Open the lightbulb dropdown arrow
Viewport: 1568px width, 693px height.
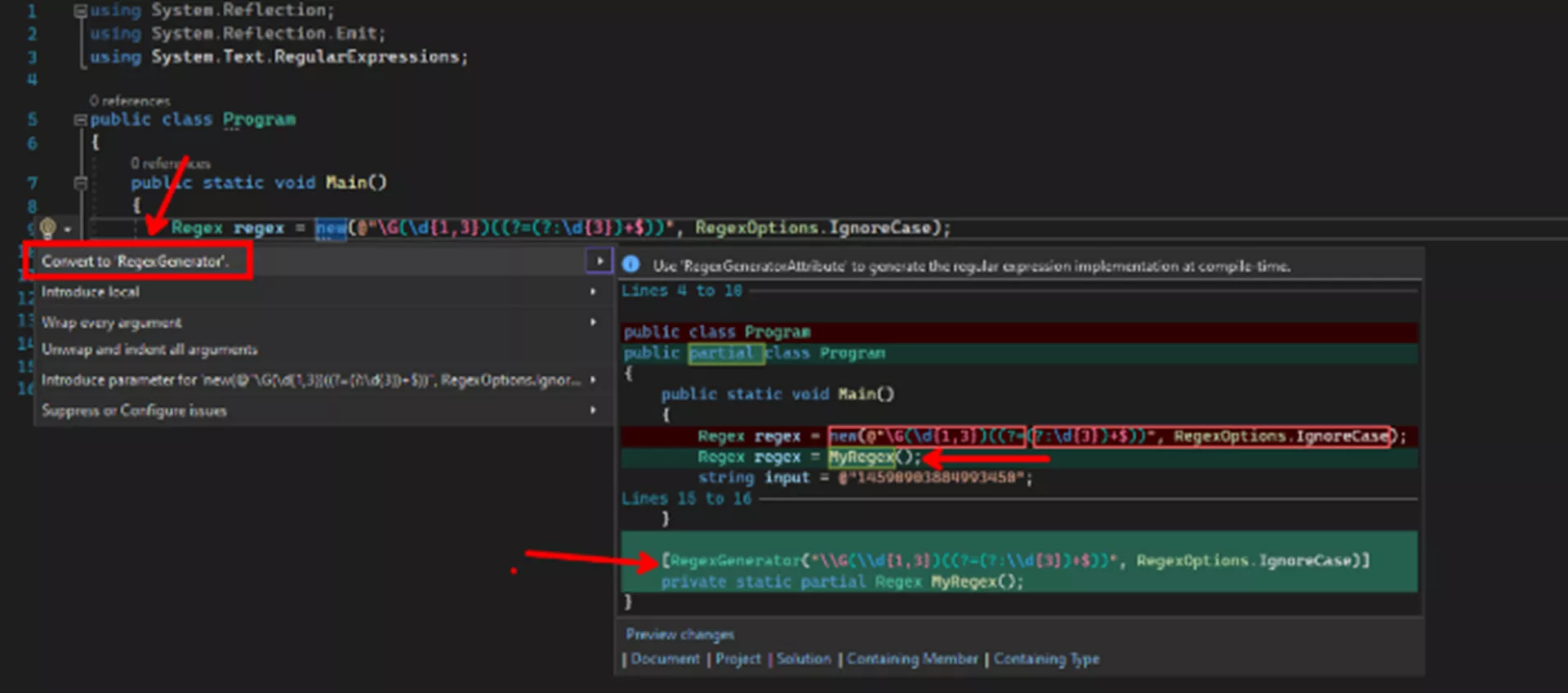coord(68,230)
